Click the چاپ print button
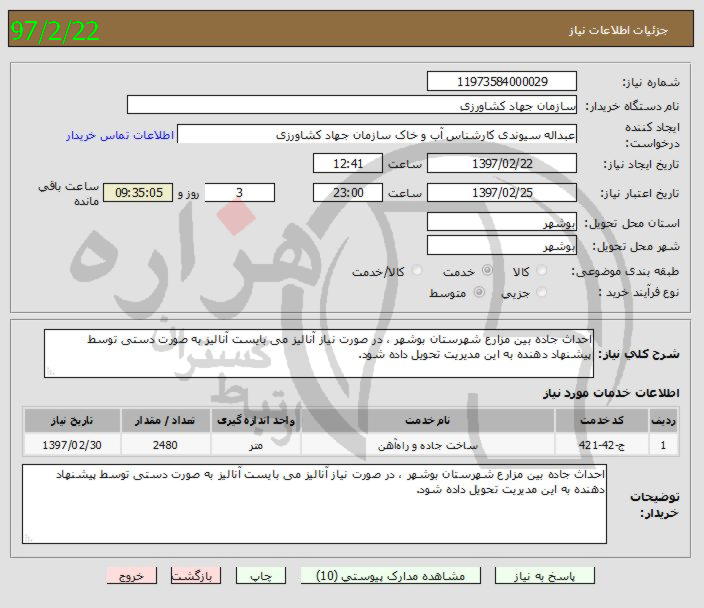704x608 pixels. 261,576
